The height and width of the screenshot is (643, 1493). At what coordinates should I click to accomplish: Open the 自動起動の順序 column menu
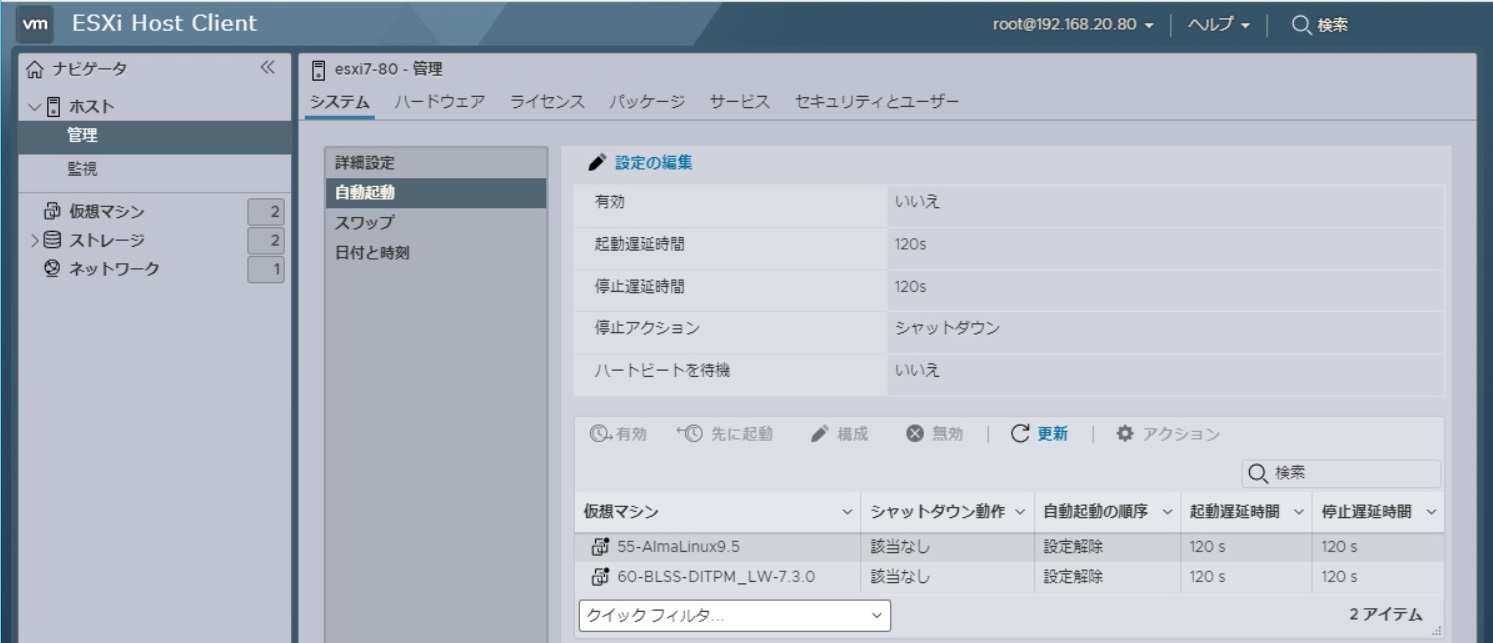1167,512
